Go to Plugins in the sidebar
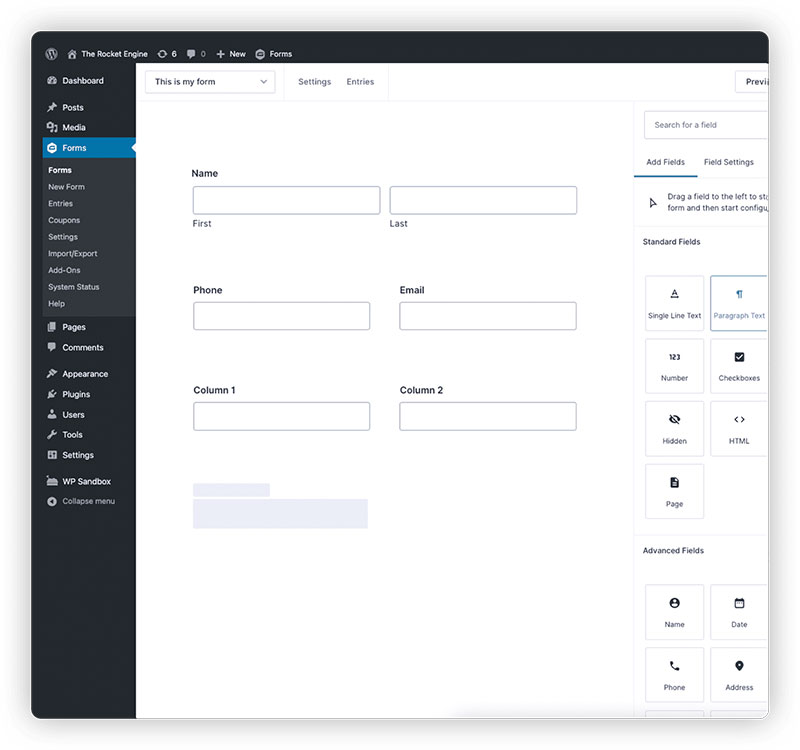Viewport: 800px width, 750px height. [x=76, y=394]
